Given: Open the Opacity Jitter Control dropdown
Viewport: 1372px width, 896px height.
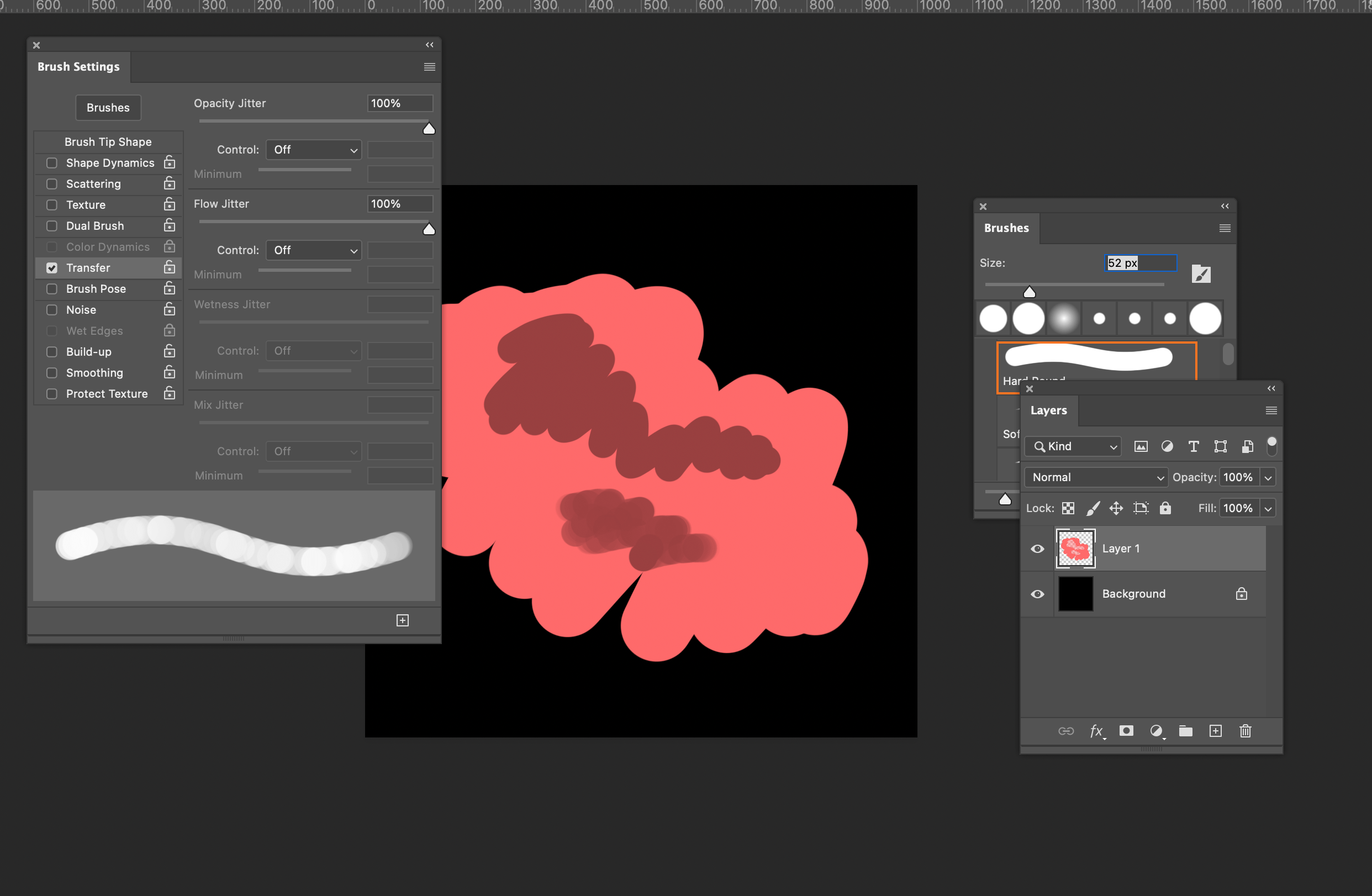Looking at the screenshot, I should pyautogui.click(x=313, y=149).
